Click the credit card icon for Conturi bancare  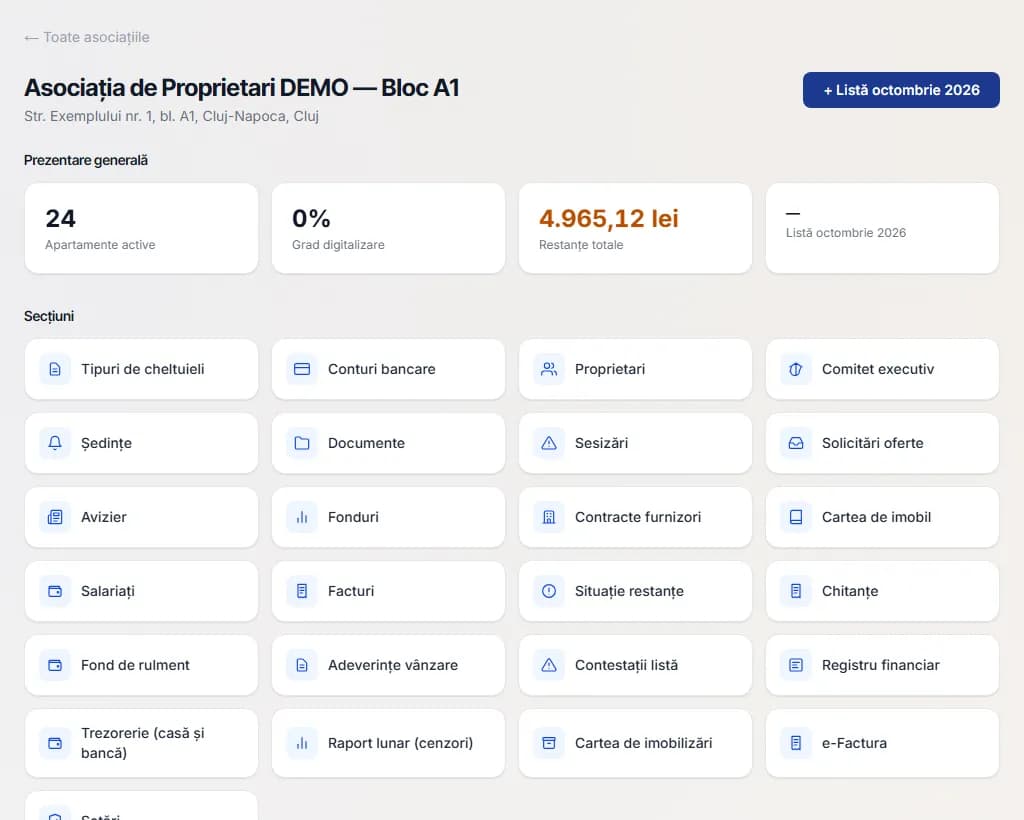tap(302, 370)
